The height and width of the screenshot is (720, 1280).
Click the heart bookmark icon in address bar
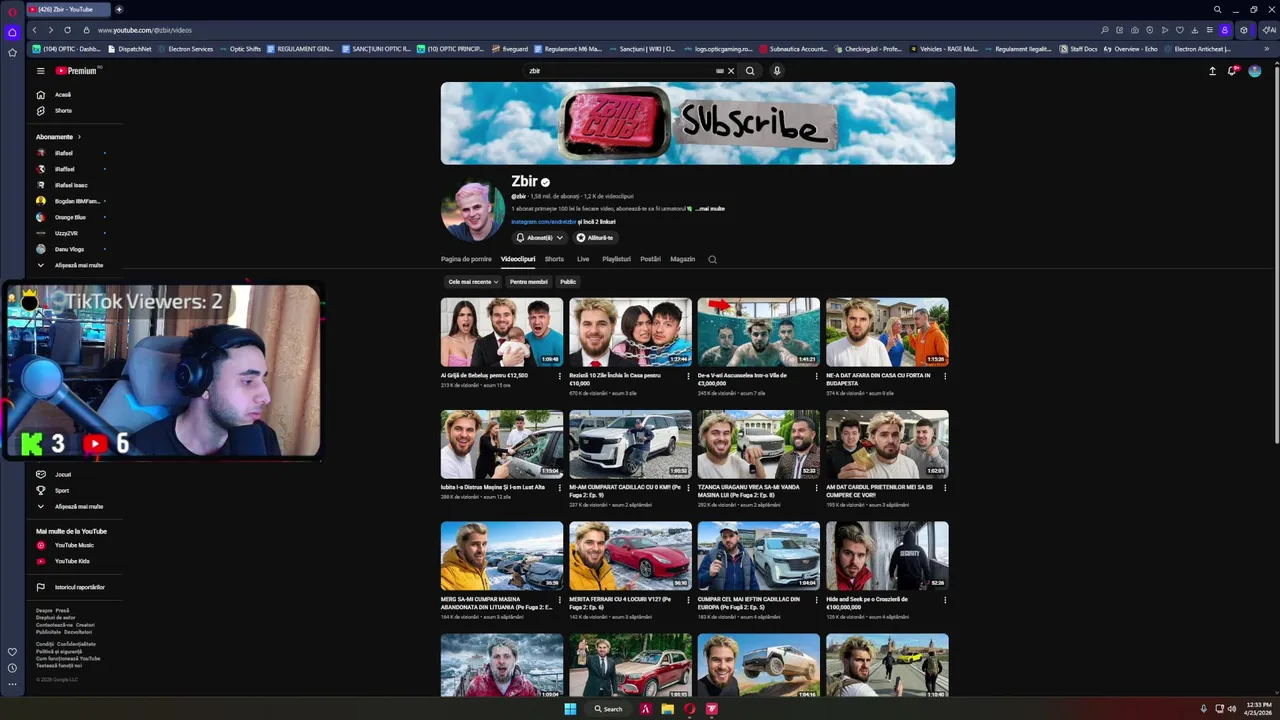1180,30
